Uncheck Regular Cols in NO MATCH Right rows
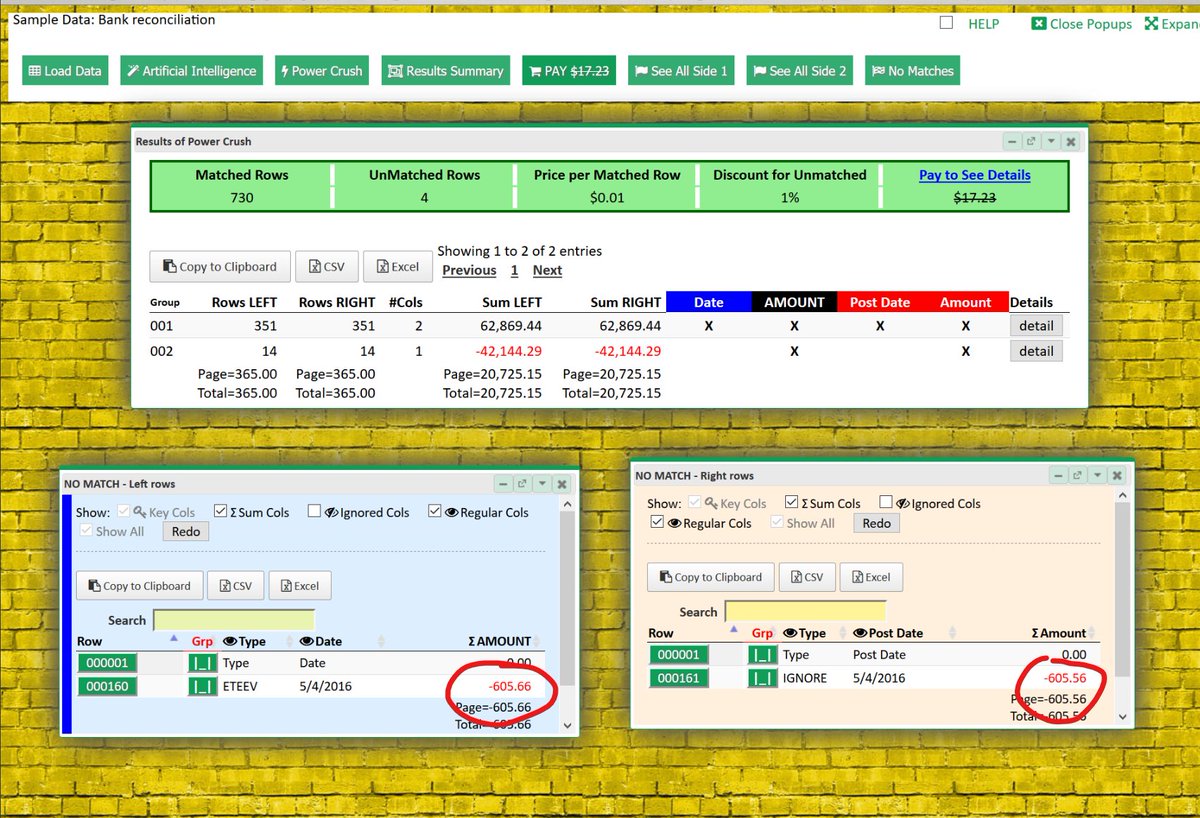Image resolution: width=1200 pixels, height=818 pixels. point(657,522)
